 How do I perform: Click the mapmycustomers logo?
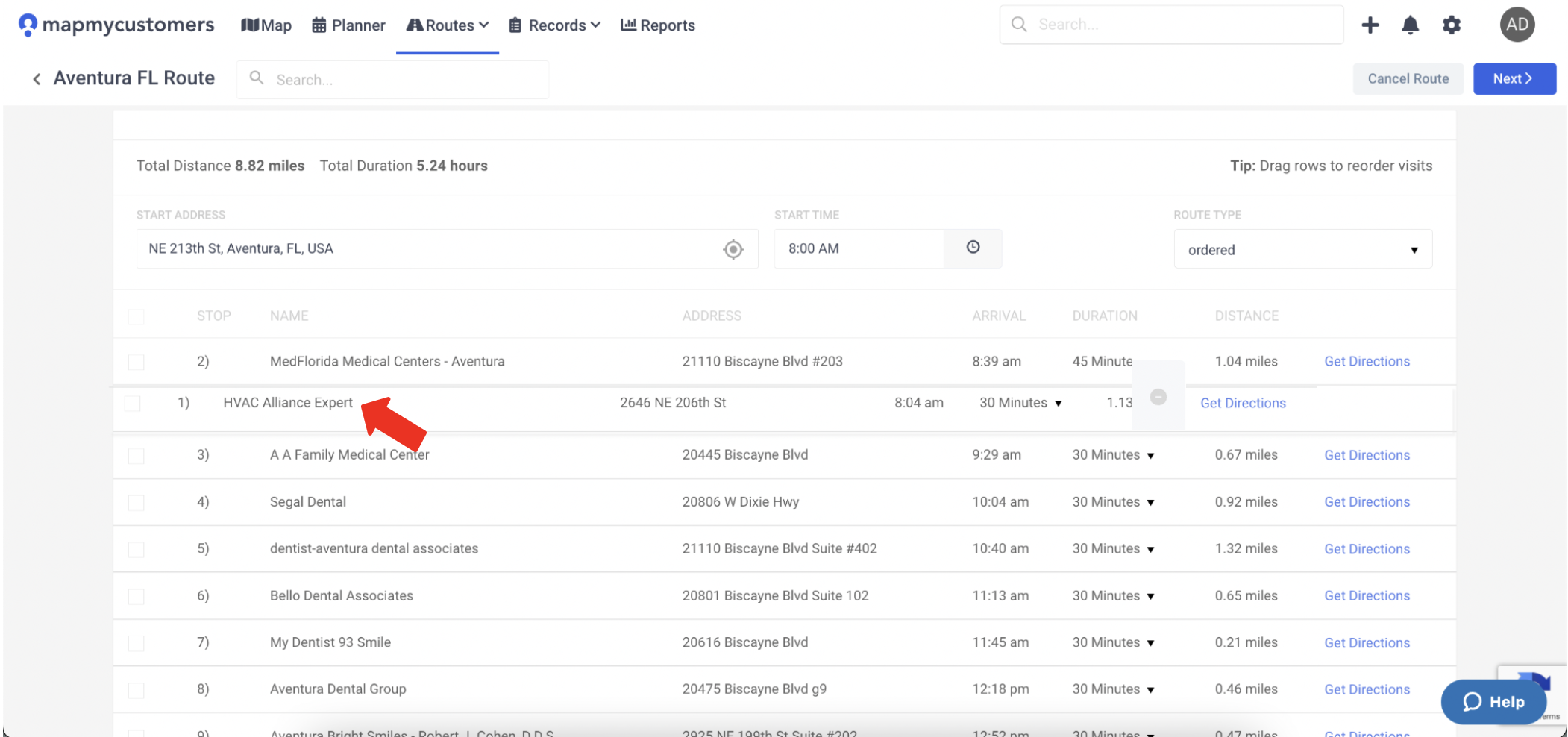[x=116, y=25]
